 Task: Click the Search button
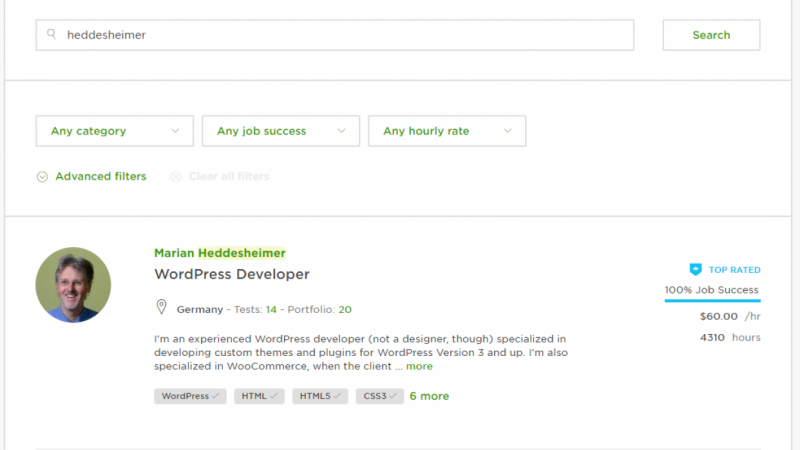point(711,35)
